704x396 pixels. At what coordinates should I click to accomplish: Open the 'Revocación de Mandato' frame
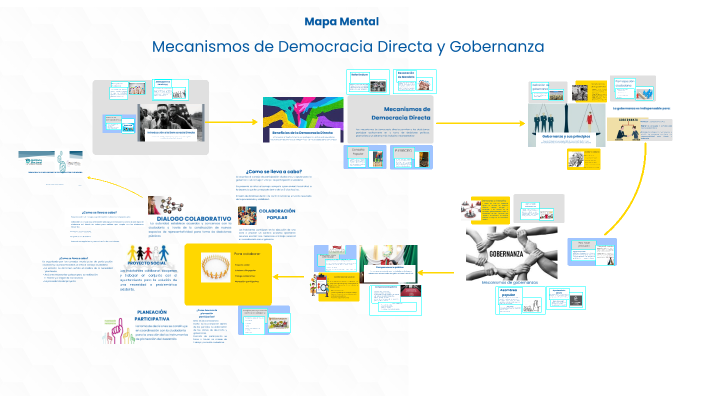pos(414,81)
